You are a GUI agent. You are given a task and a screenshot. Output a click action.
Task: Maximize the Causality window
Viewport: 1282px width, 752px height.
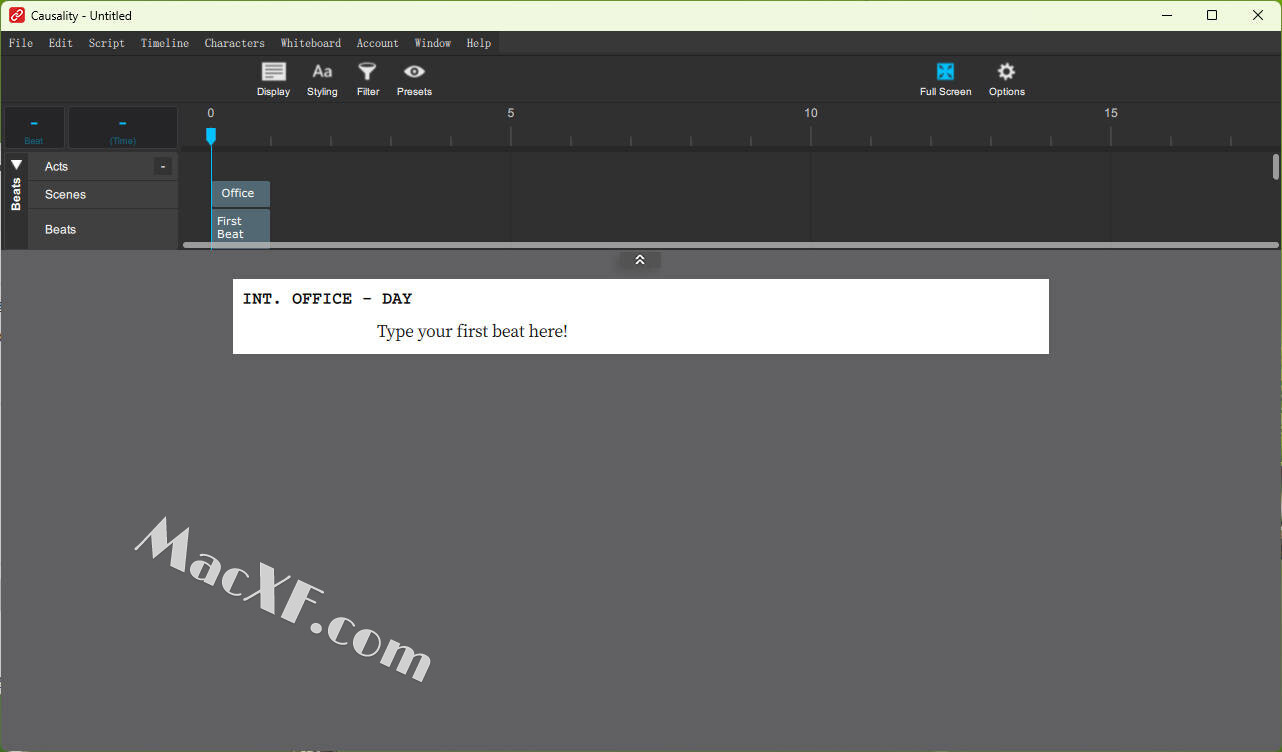coord(1212,15)
